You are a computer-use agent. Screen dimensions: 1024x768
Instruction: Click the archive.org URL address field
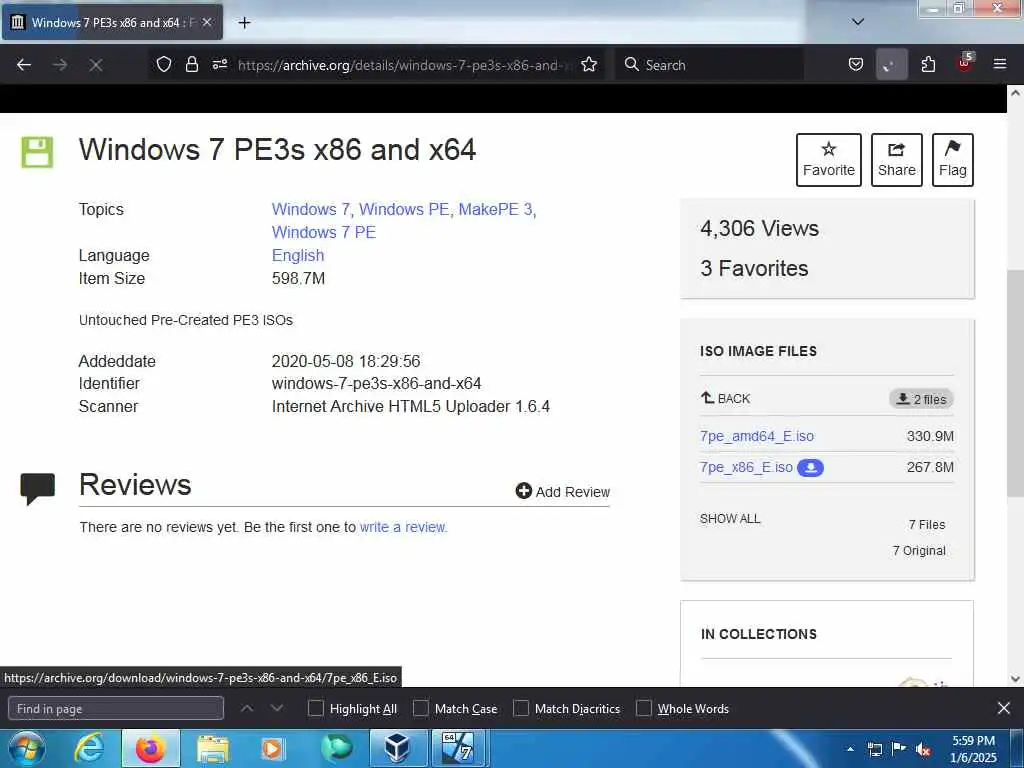click(x=405, y=65)
